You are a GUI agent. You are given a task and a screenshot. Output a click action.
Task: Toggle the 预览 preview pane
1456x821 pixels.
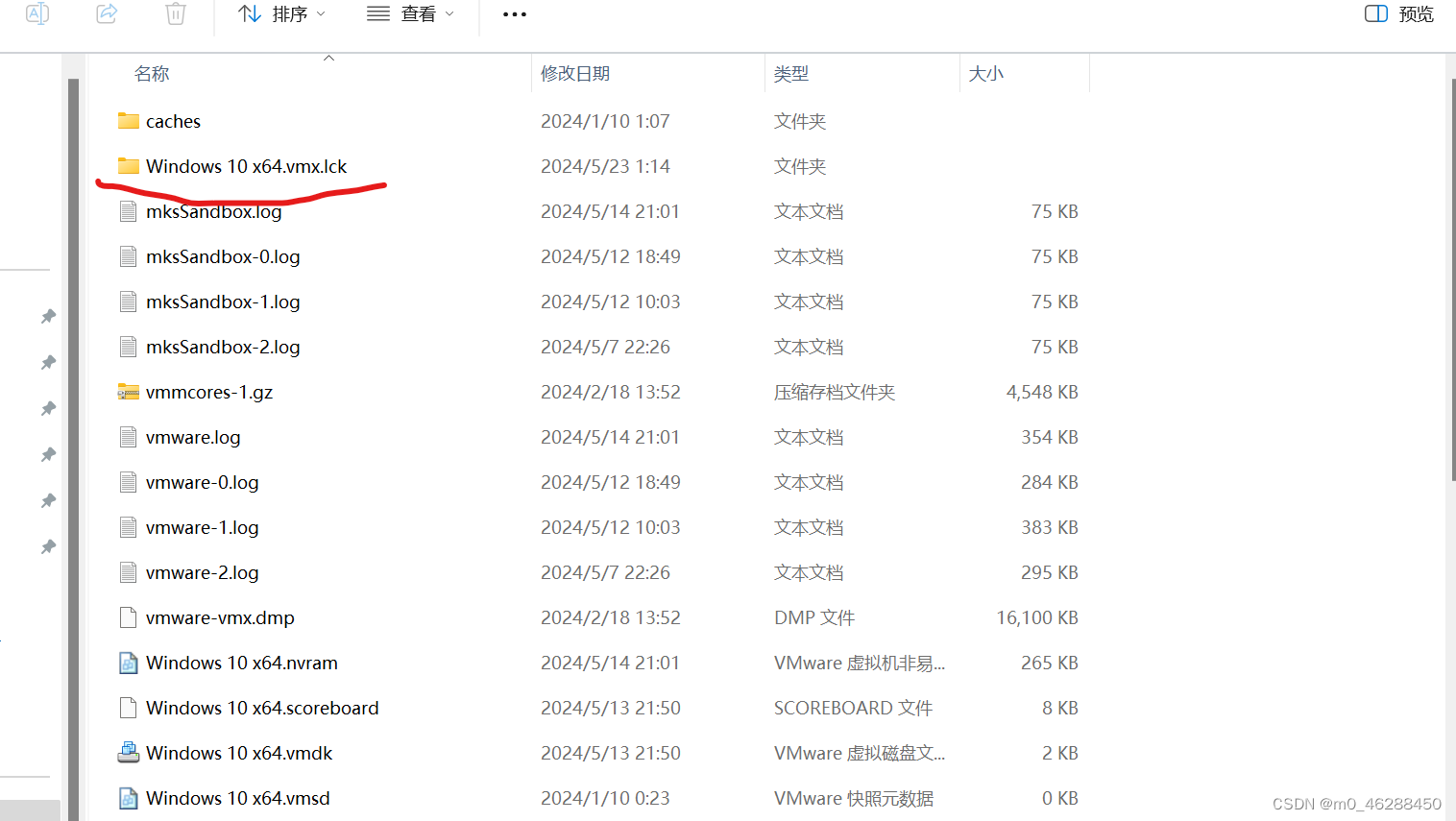(x=1399, y=13)
